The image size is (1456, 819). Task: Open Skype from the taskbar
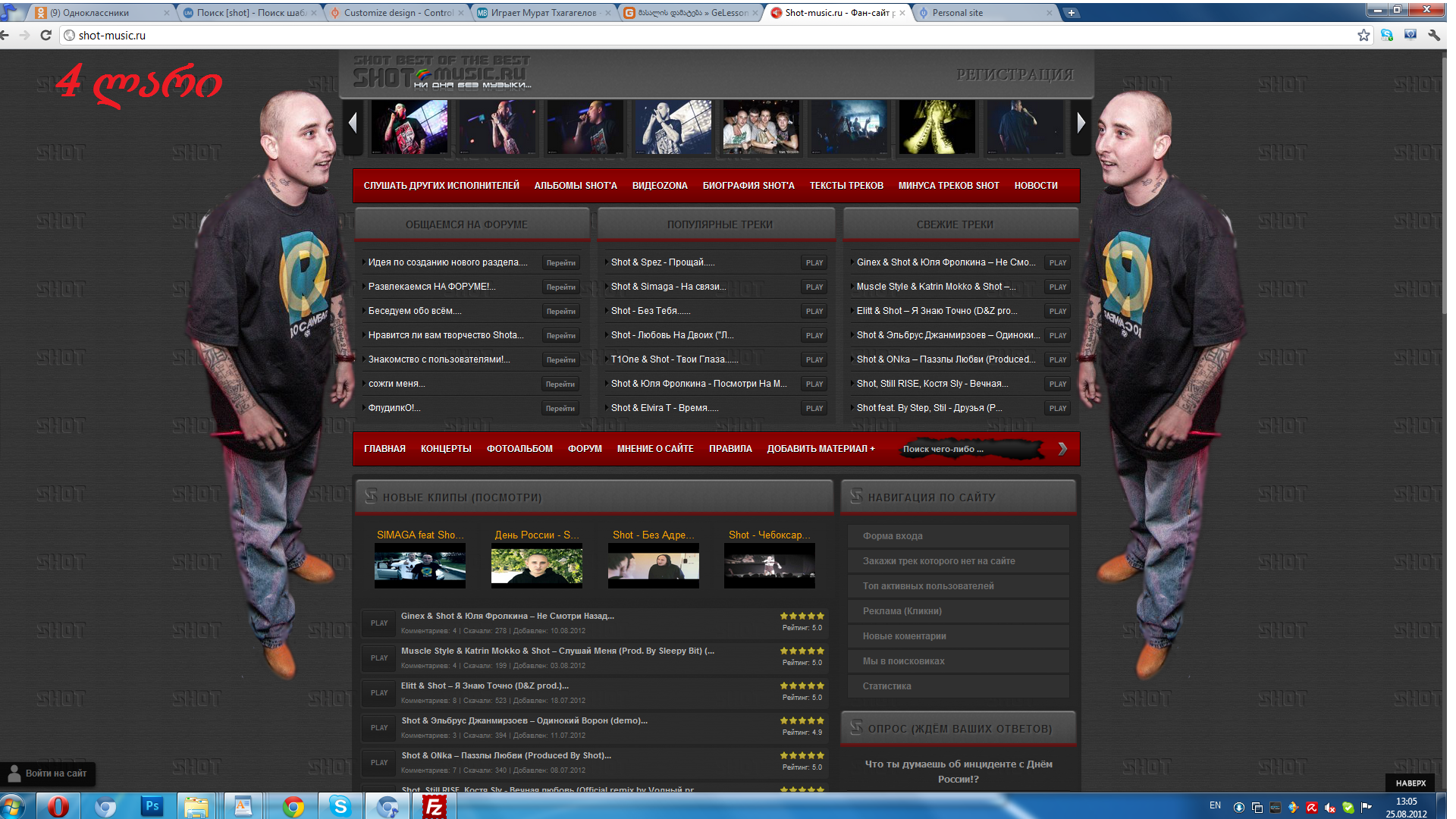click(340, 806)
